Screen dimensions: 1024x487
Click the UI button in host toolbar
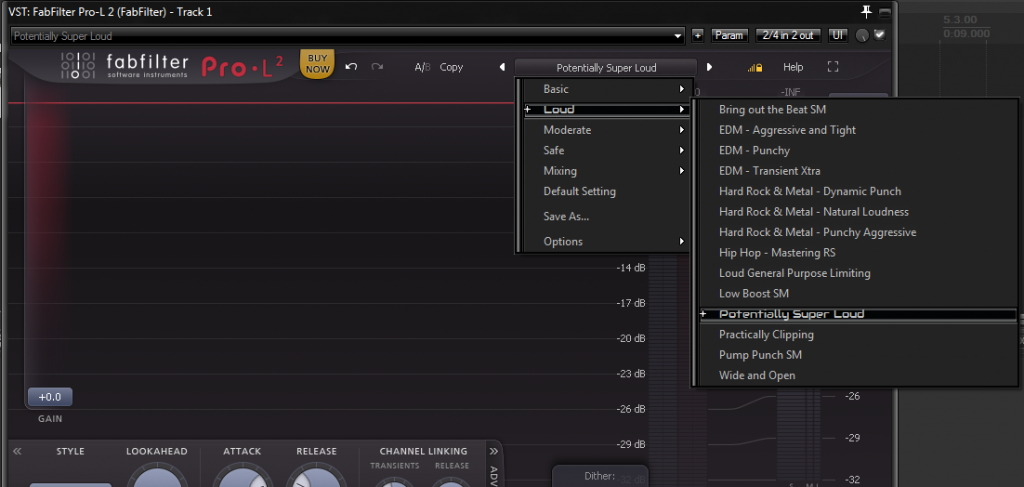pyautogui.click(x=837, y=35)
